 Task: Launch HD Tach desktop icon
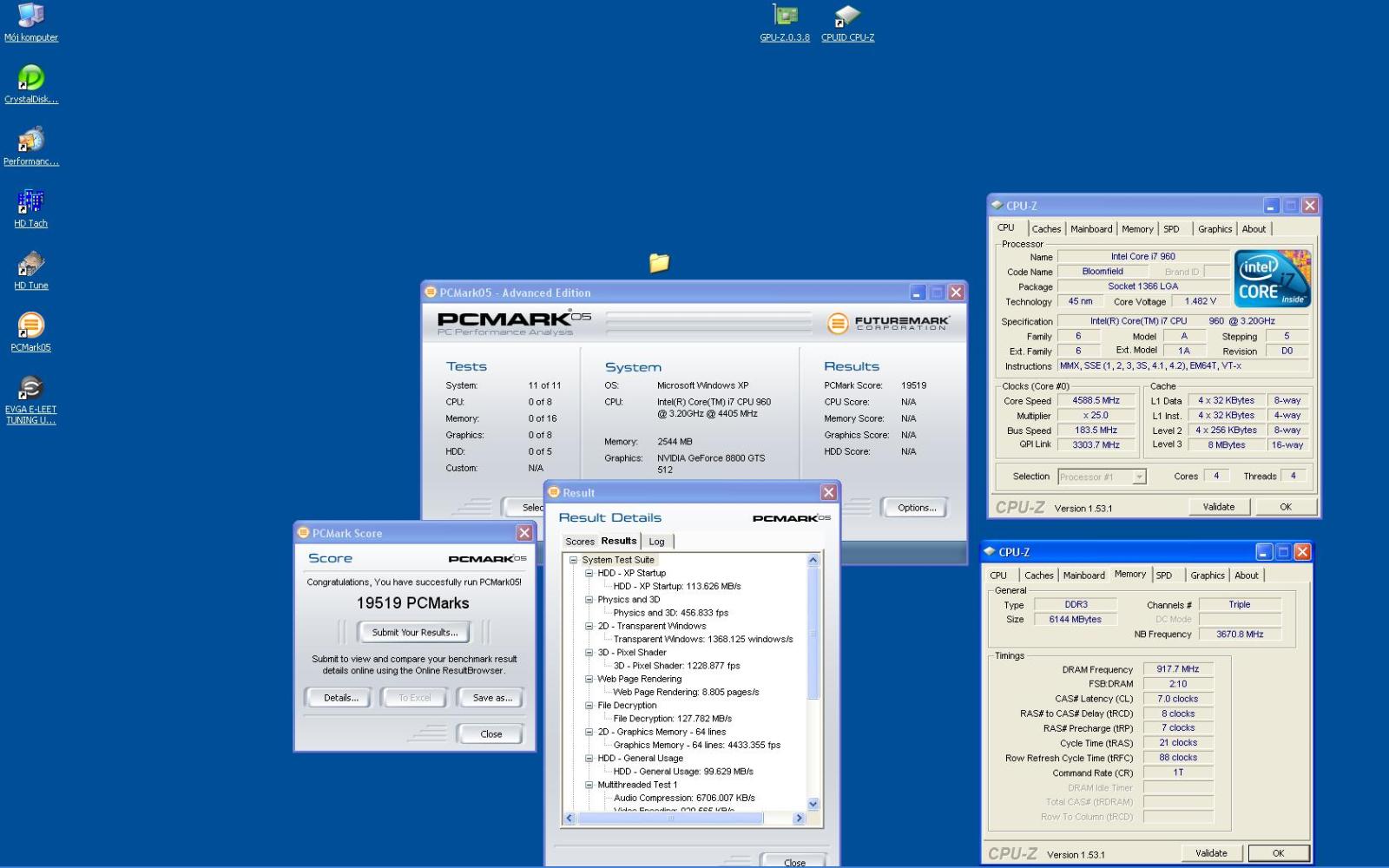[31, 208]
